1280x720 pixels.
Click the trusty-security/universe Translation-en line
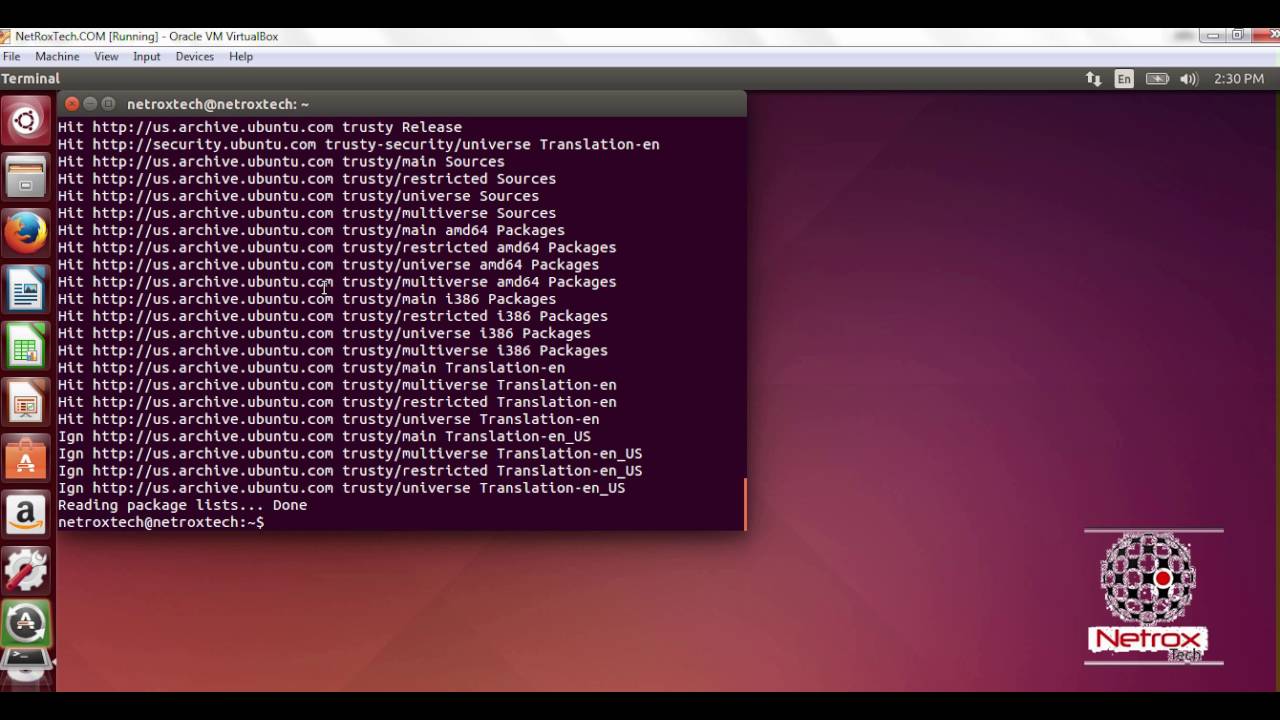(x=359, y=144)
